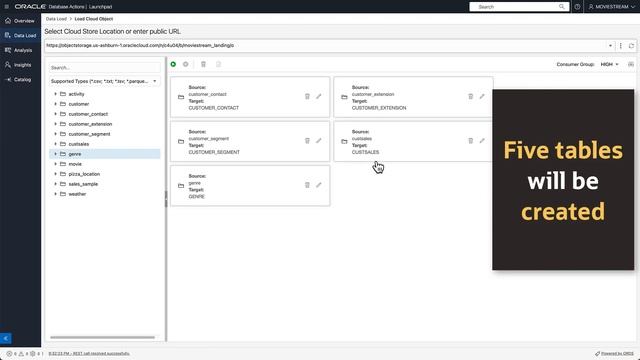
Task: Edit the CUSTOMER_CONTACT load settings
Action: [x=319, y=96]
